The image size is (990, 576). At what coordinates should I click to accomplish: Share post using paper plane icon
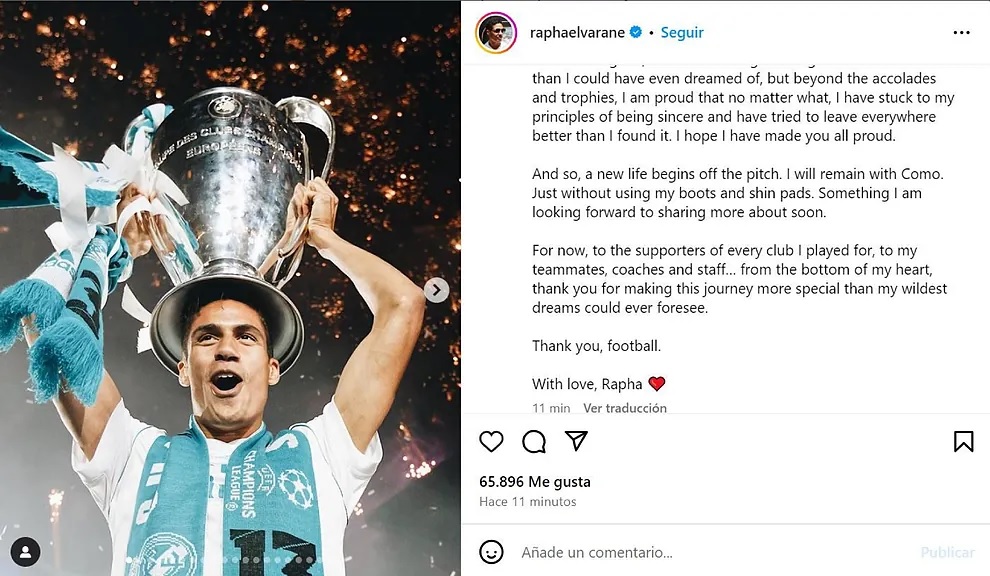[x=576, y=441]
